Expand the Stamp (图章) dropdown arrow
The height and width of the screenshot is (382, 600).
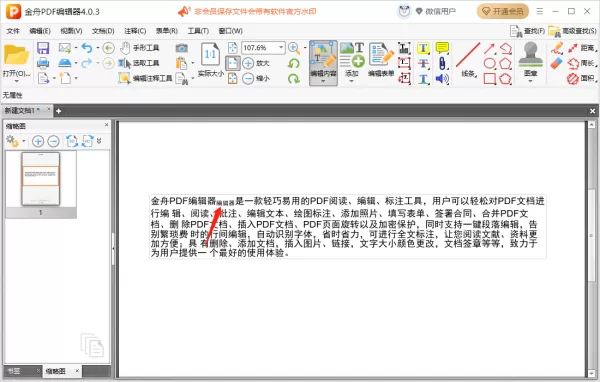530,81
